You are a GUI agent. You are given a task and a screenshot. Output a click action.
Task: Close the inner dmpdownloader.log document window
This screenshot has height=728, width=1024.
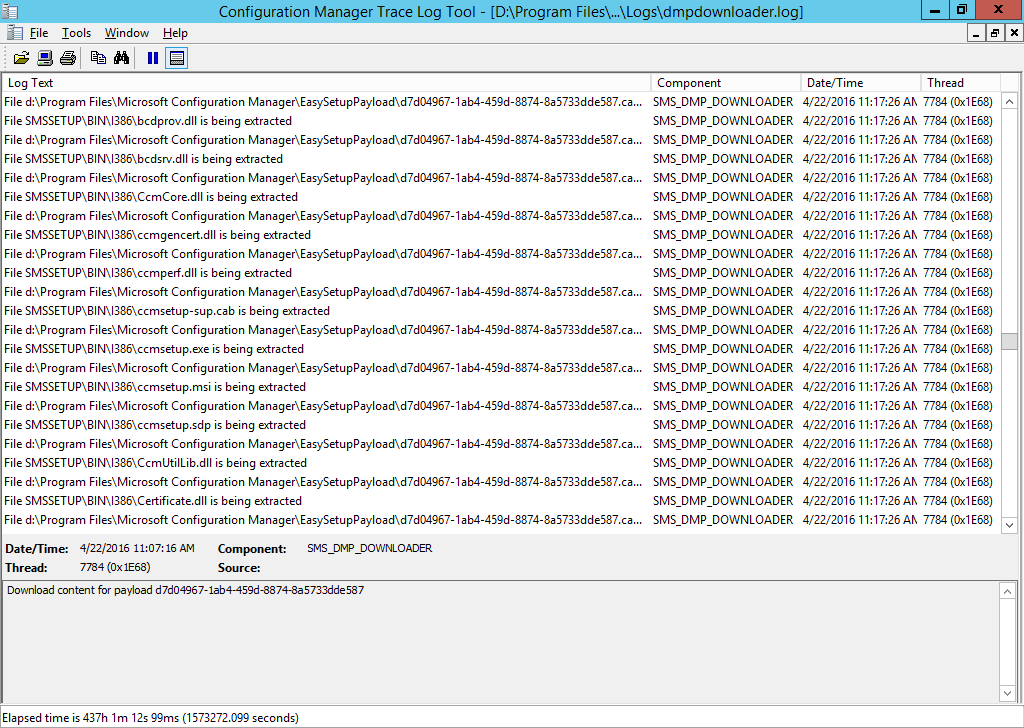pos(1014,33)
